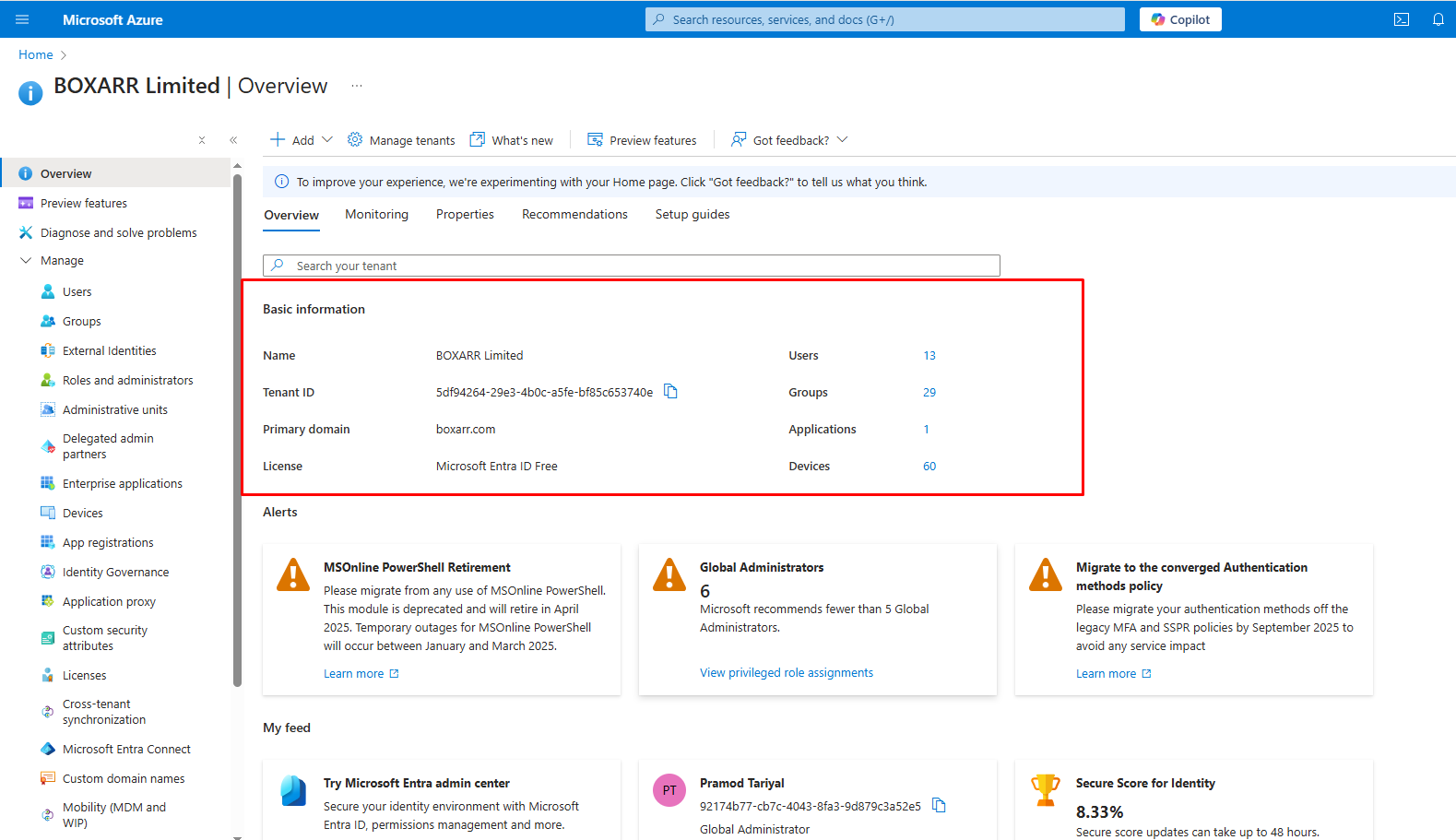The image size is (1456, 840).
Task: Open Preview features from toolbar
Action: coord(642,140)
